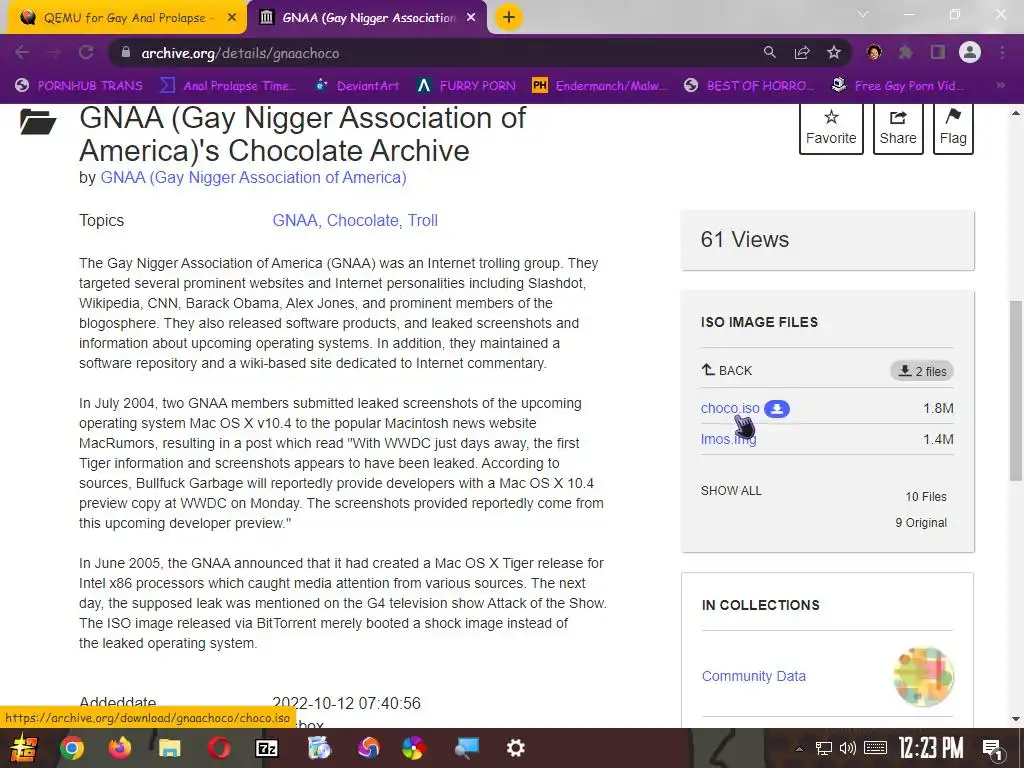Click the network icon in system tray

coord(824,748)
